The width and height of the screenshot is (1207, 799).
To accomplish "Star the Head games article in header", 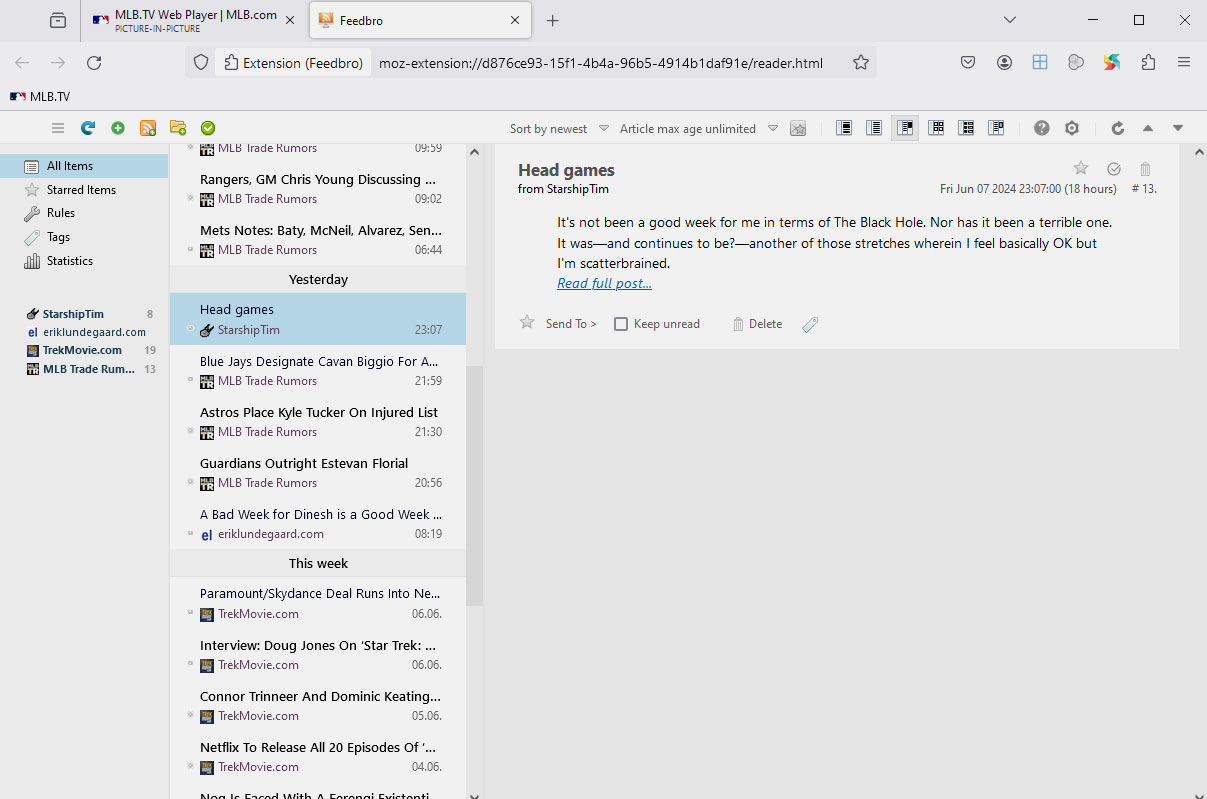I will tap(1080, 169).
